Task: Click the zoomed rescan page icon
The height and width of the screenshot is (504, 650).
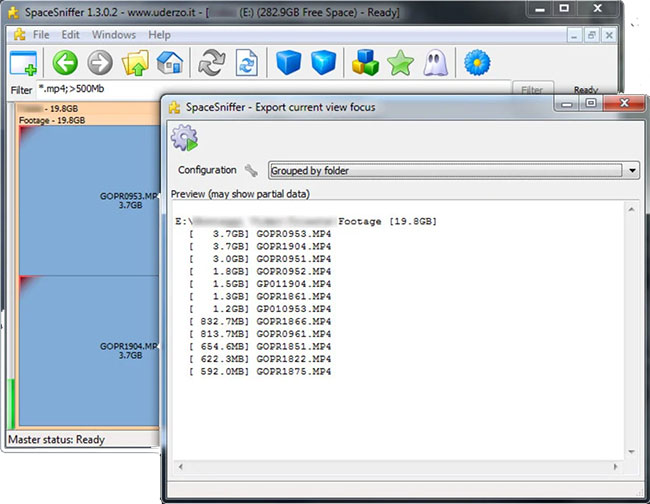Action: [x=247, y=63]
